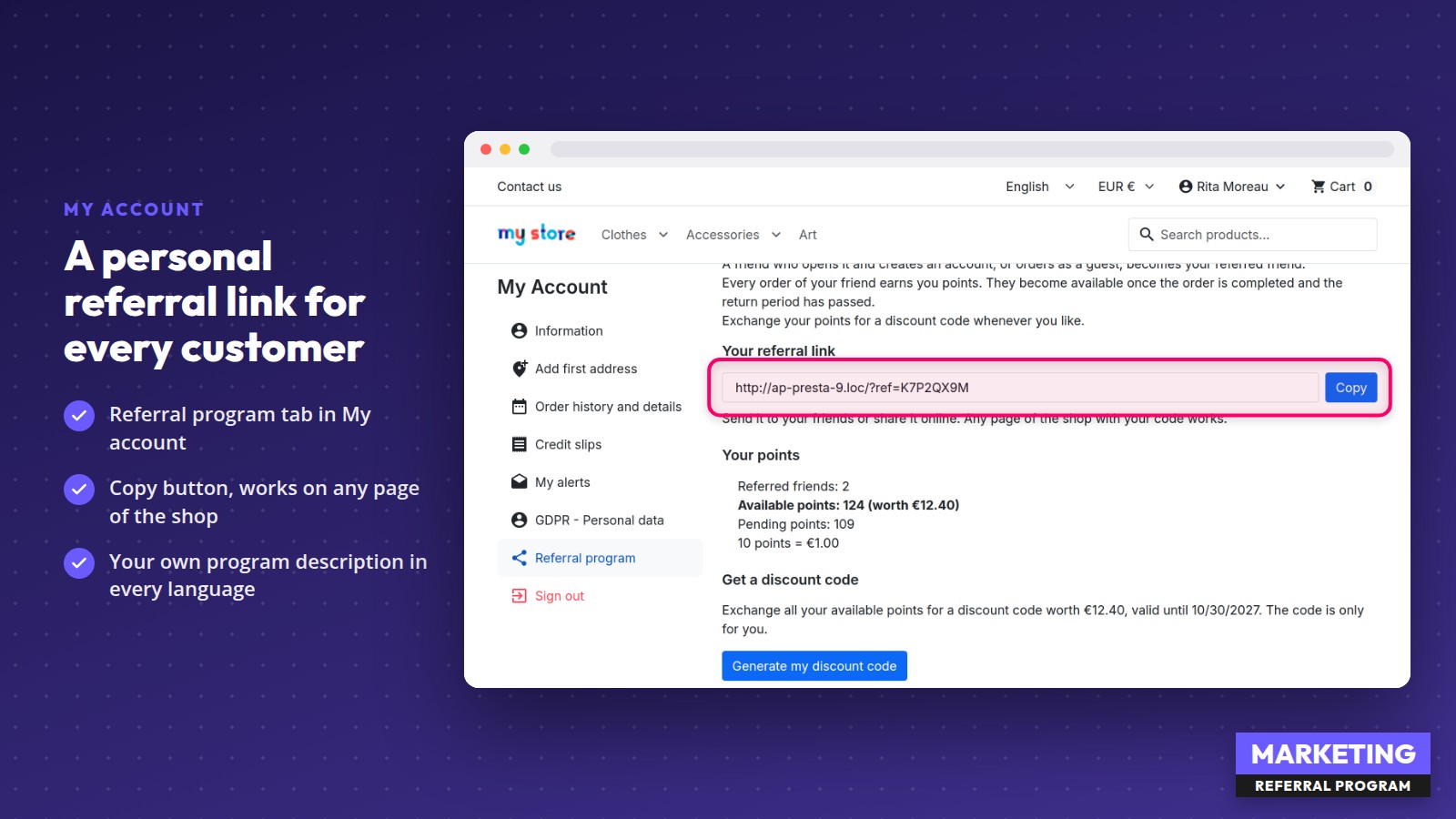The image size is (1456, 819).
Task: Click into the referral link URL field
Action: tap(1020, 388)
